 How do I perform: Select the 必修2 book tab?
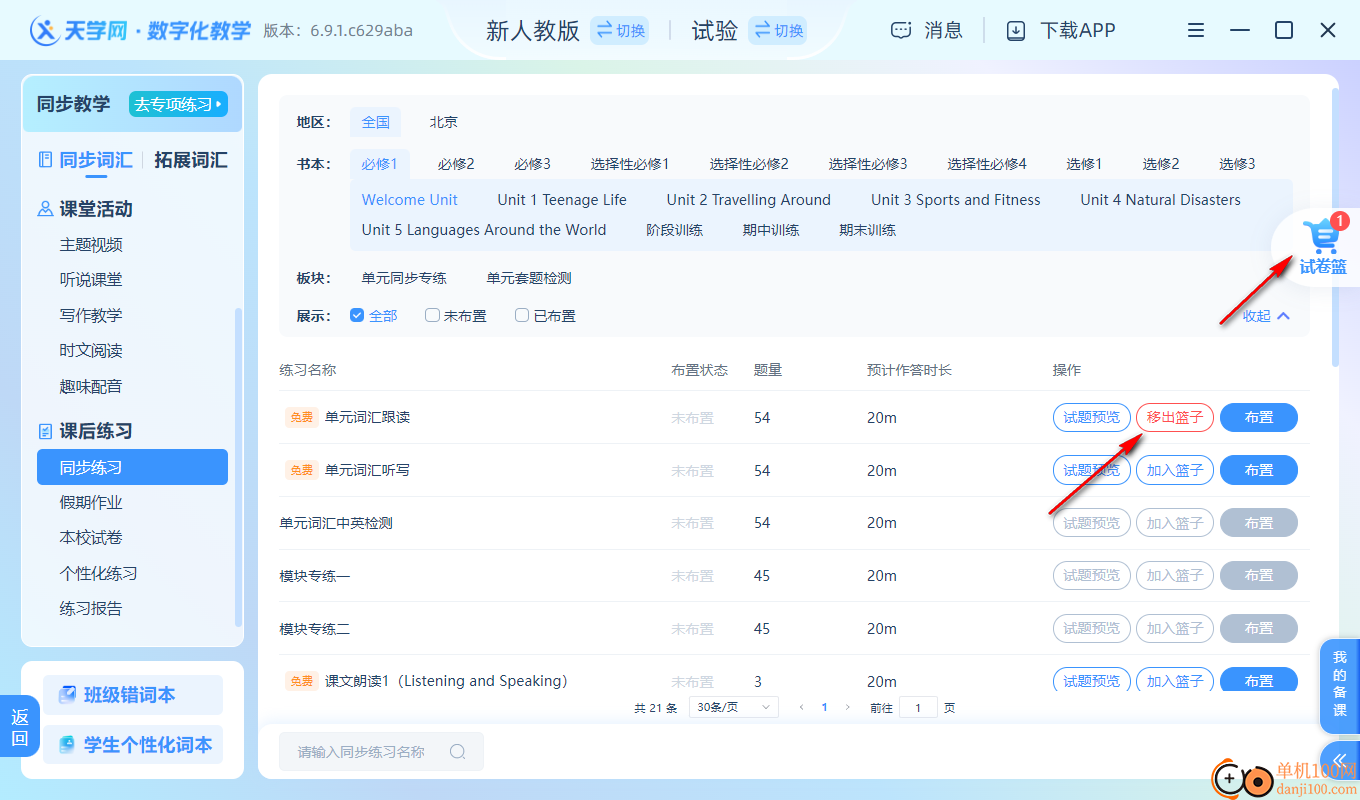tap(456, 164)
